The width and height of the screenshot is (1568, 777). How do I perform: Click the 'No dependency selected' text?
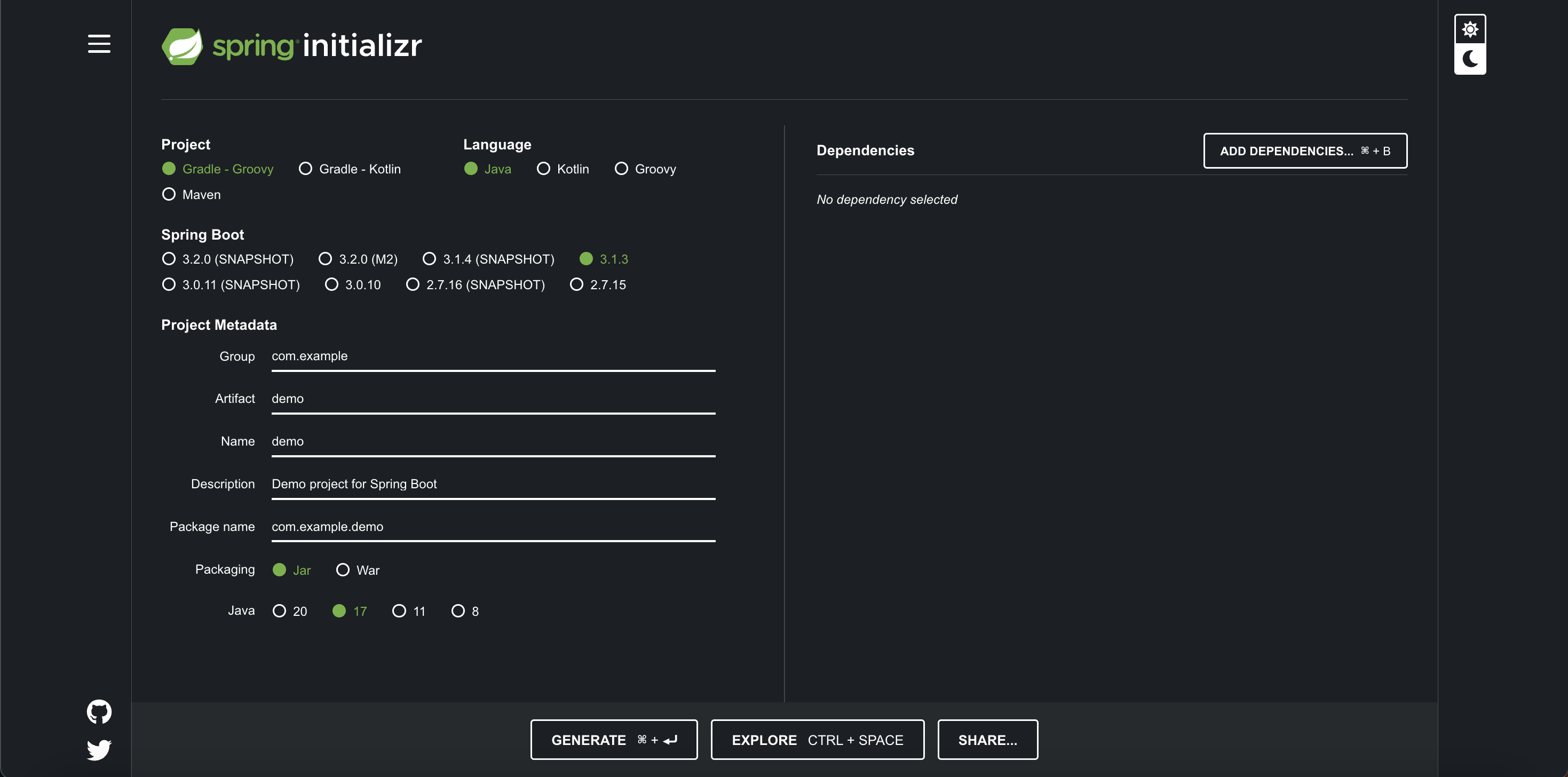click(887, 200)
